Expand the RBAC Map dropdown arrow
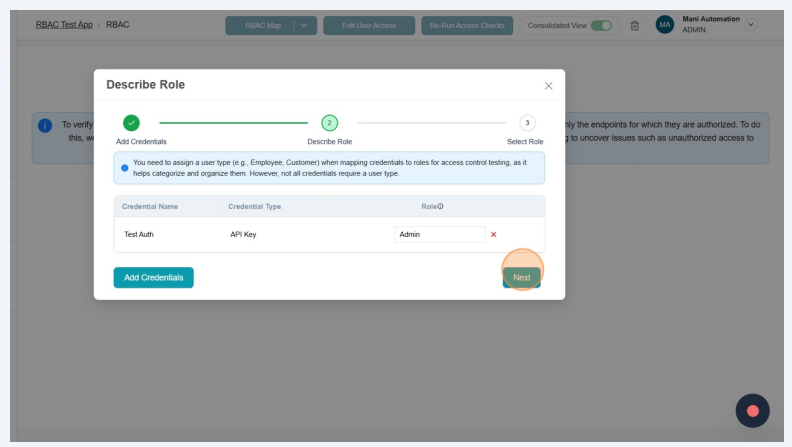This screenshot has width=792, height=447. pos(304,25)
